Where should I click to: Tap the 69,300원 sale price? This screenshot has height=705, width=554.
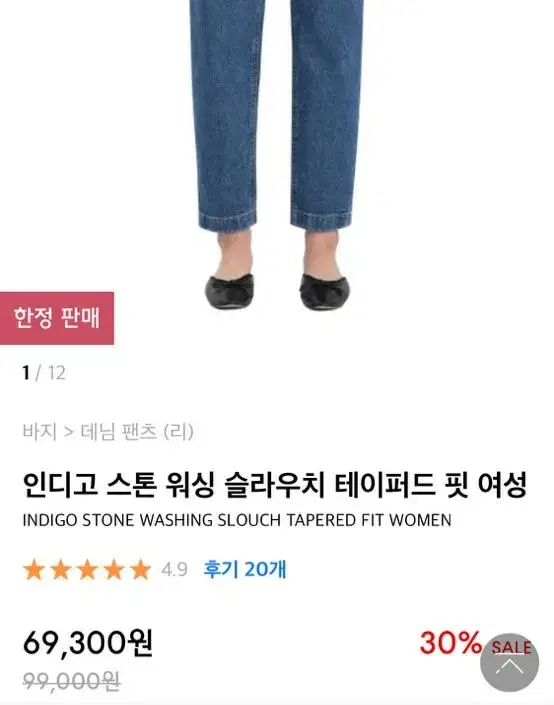point(88,643)
